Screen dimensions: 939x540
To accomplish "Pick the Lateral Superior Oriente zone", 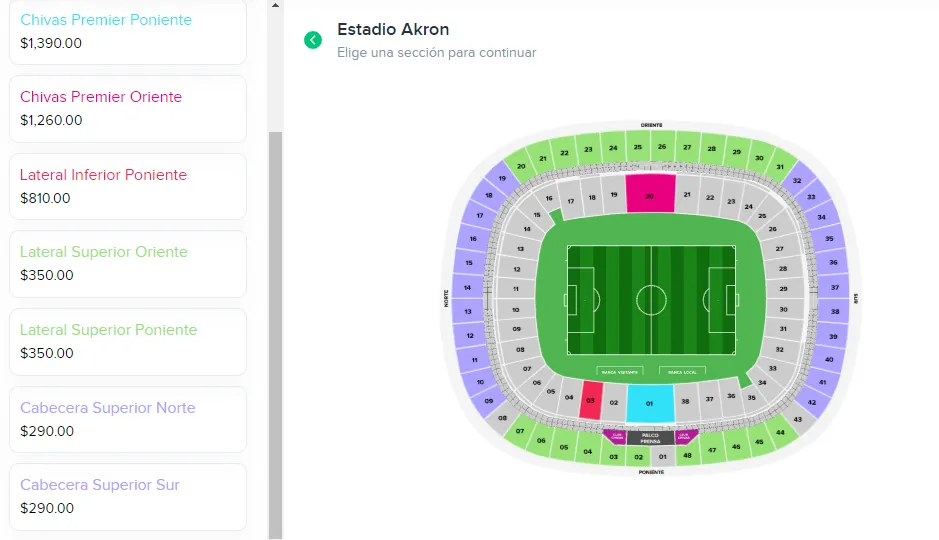I will pos(127,263).
